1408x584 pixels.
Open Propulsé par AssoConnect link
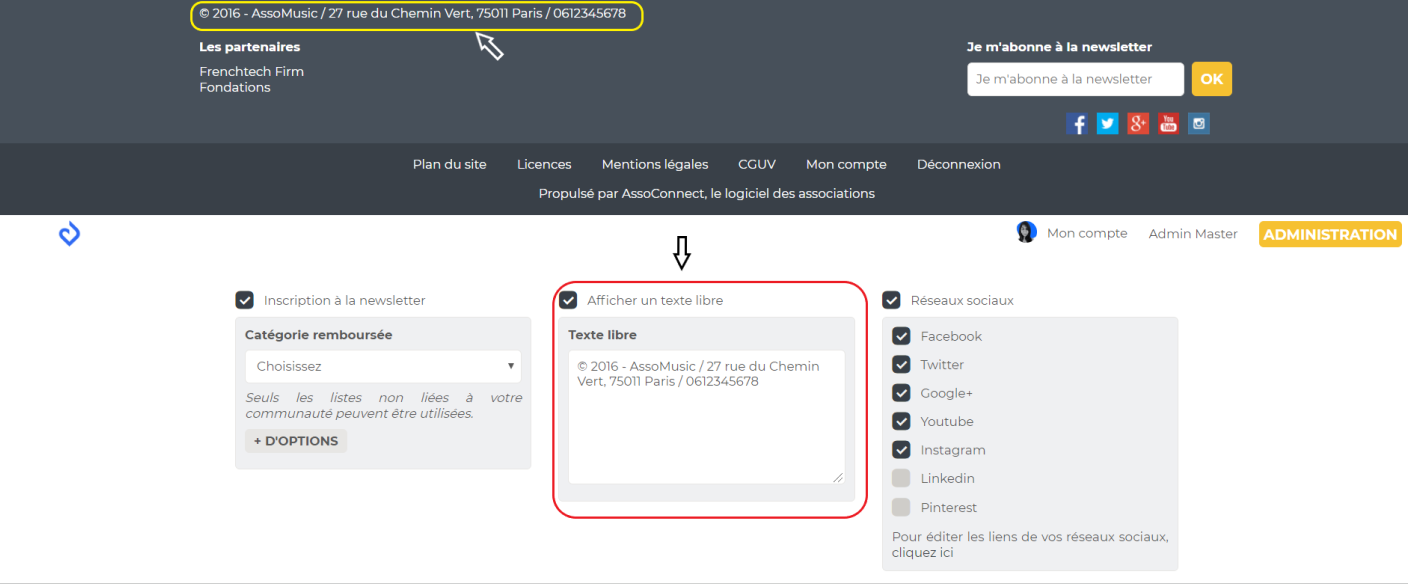(x=707, y=193)
